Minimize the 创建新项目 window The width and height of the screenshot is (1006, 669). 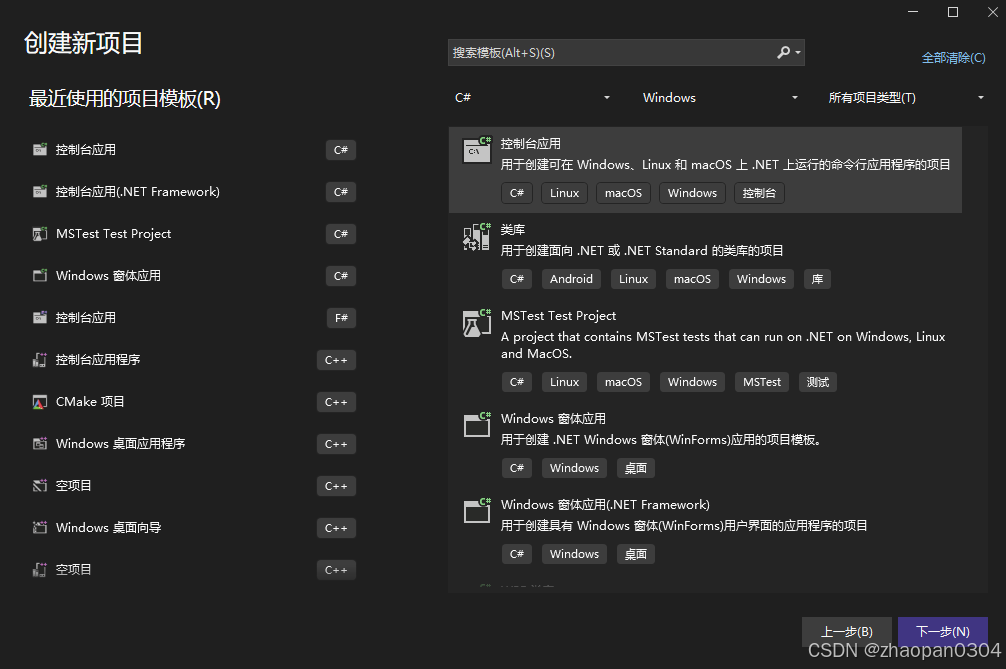913,12
